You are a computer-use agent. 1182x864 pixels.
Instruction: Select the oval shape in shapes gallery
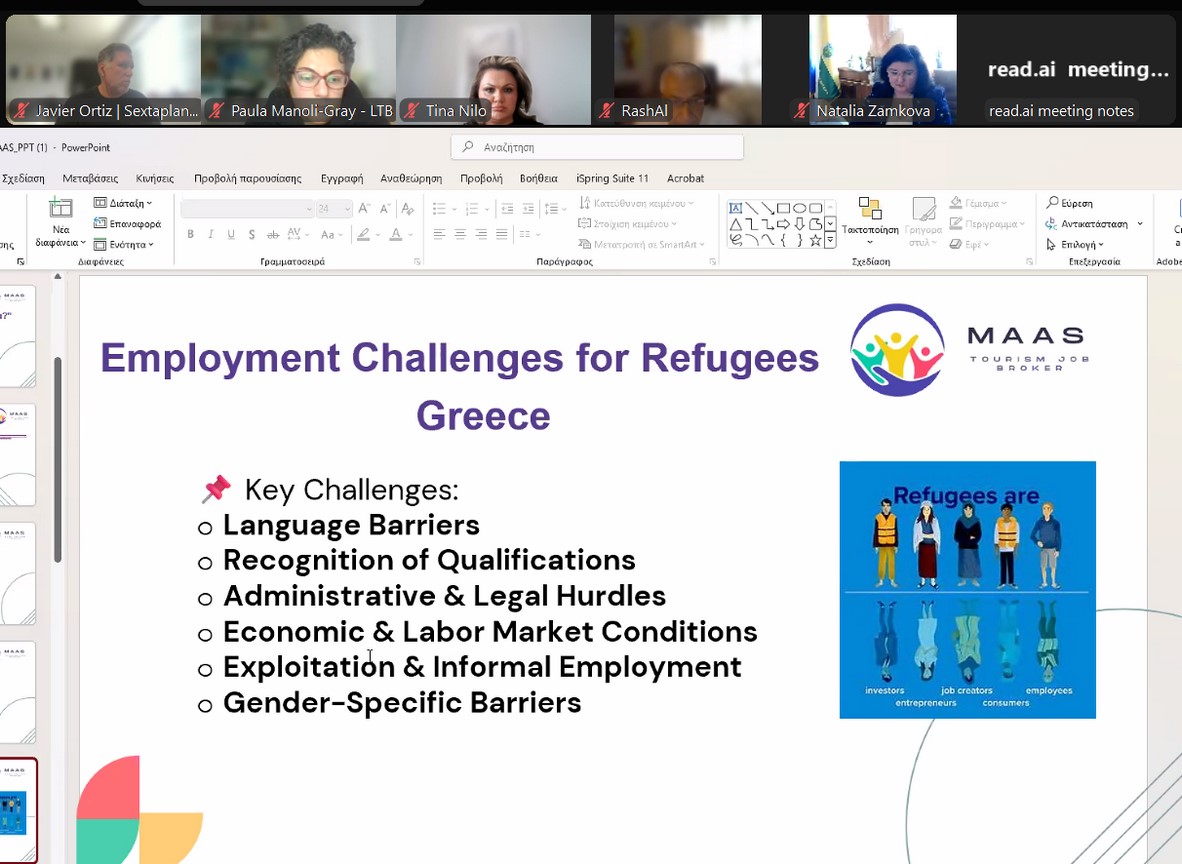800,208
